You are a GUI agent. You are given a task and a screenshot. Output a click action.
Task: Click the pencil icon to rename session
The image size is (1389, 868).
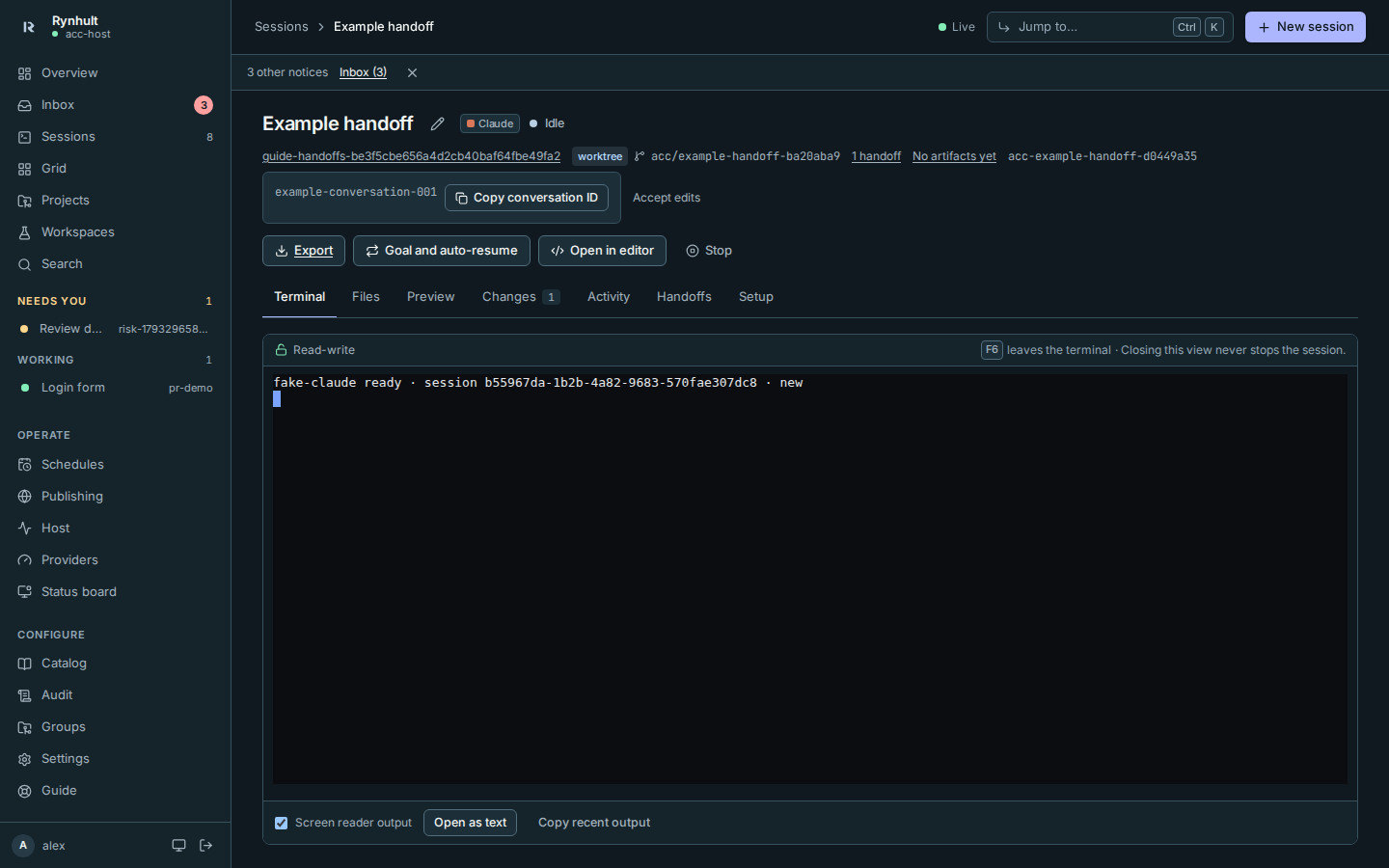click(437, 123)
